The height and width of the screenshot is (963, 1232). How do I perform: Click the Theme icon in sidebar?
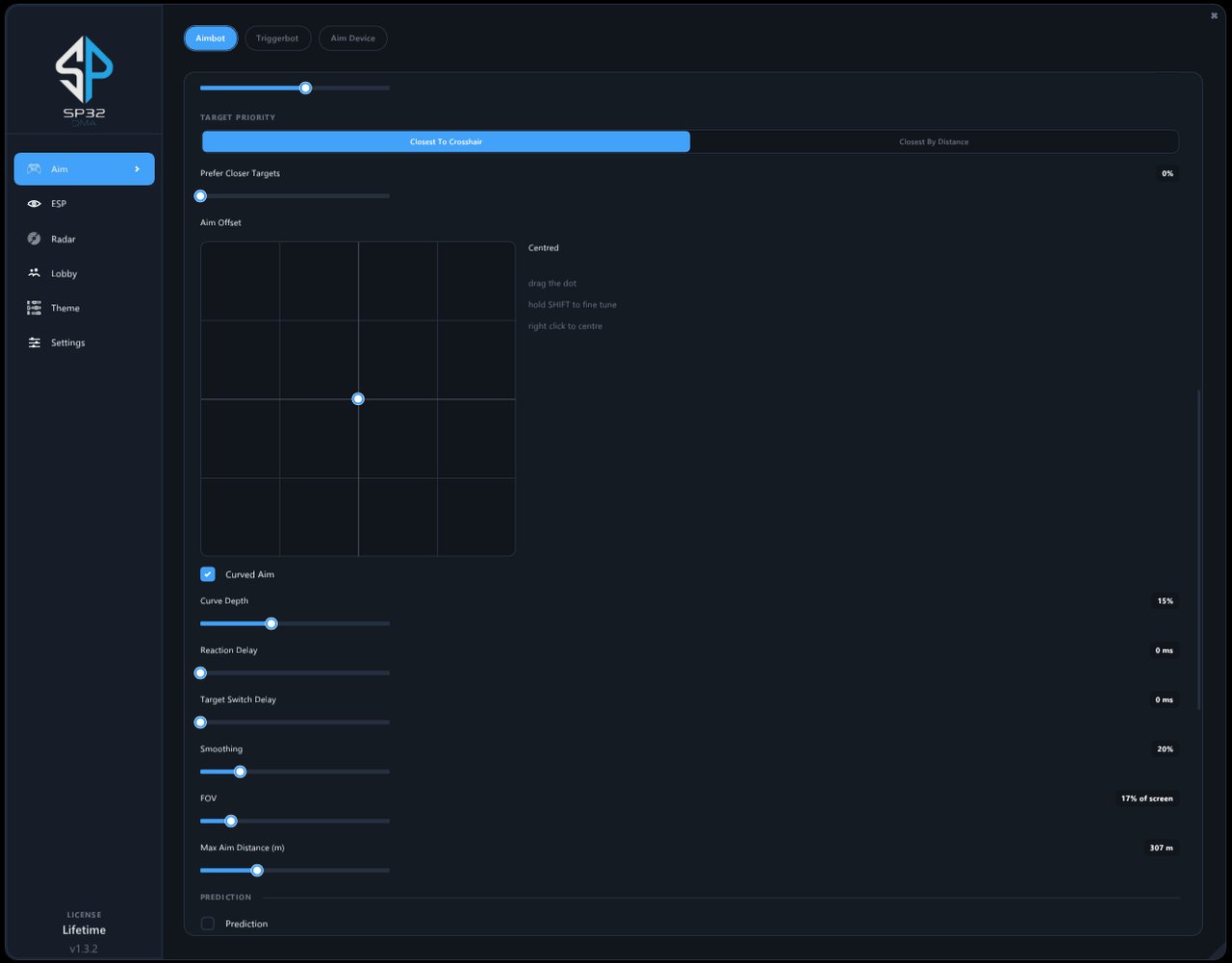pos(34,308)
